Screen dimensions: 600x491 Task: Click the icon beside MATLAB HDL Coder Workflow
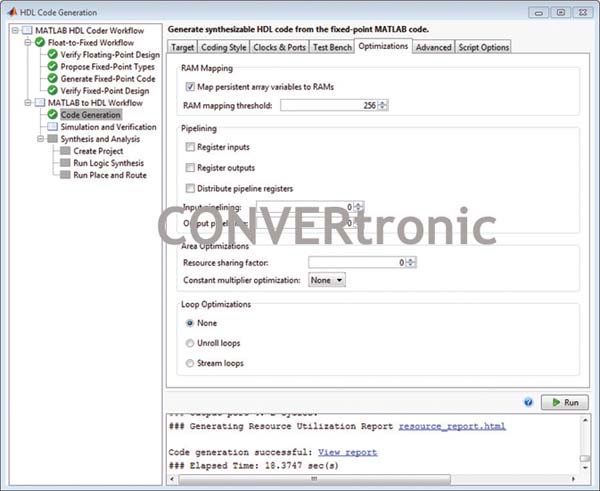pos(27,30)
